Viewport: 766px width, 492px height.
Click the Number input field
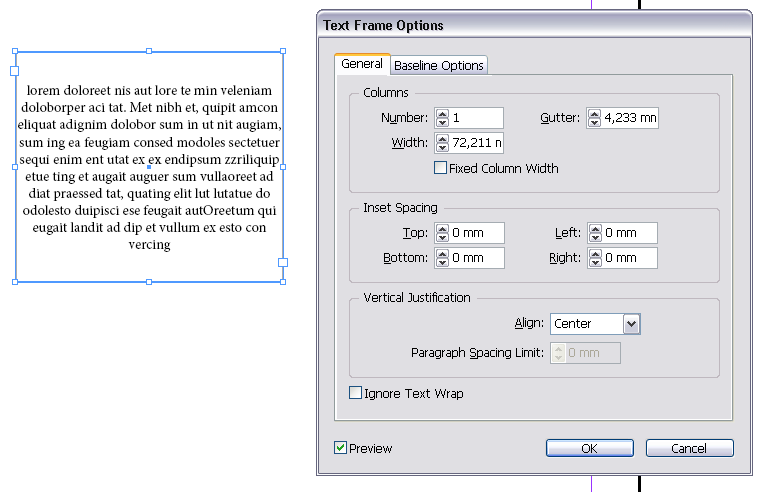click(476, 118)
